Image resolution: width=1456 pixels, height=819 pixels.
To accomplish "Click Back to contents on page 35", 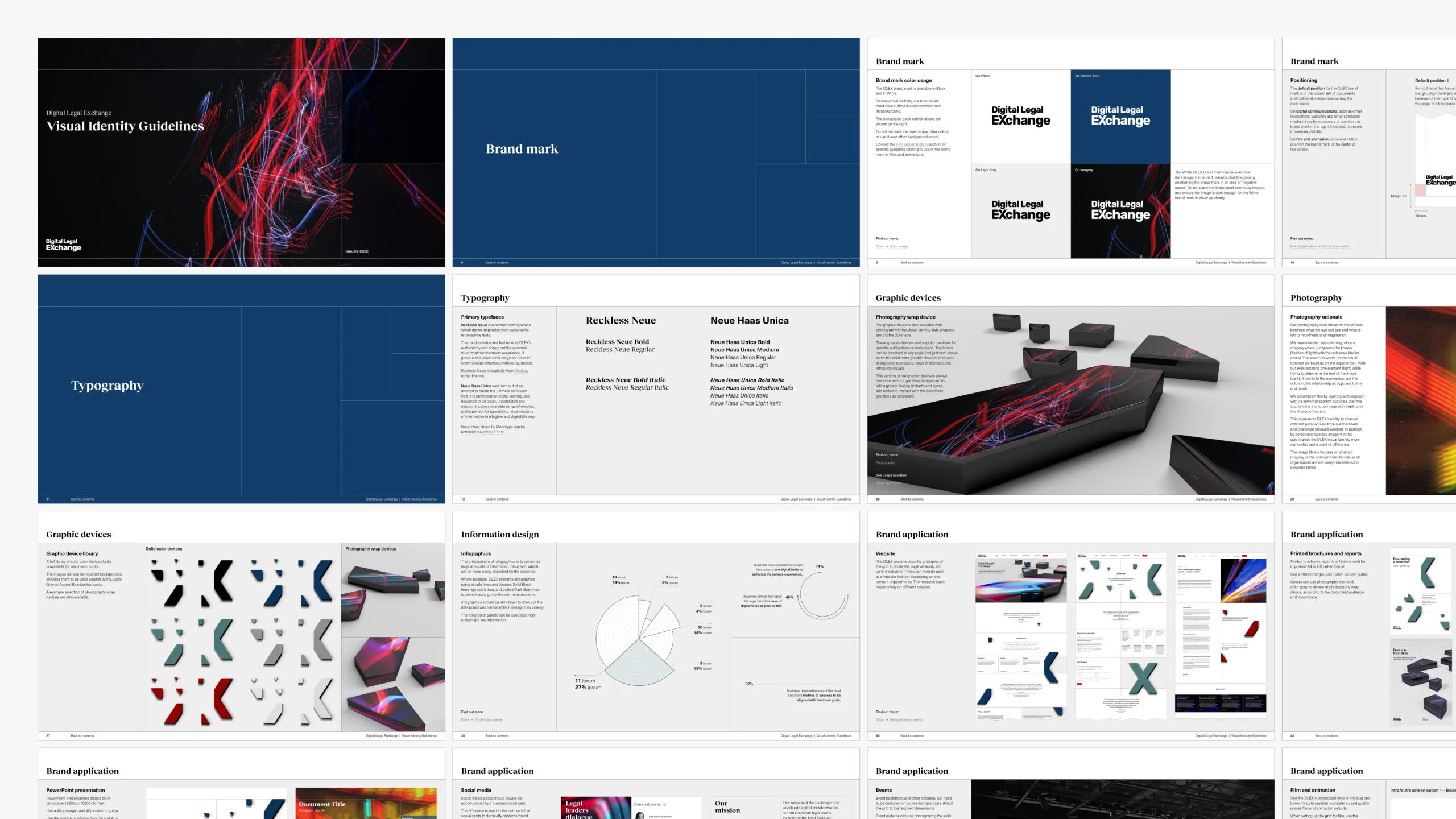I will 497,736.
